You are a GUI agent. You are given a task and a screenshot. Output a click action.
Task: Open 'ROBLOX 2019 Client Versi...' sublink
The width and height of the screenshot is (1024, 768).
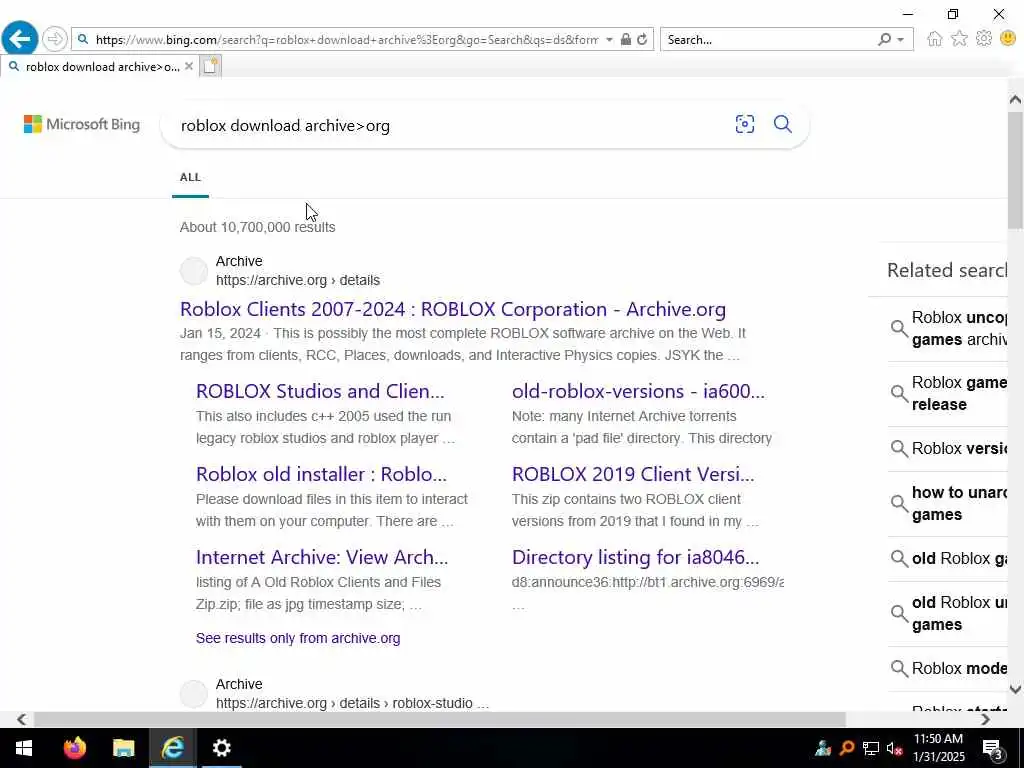(633, 474)
